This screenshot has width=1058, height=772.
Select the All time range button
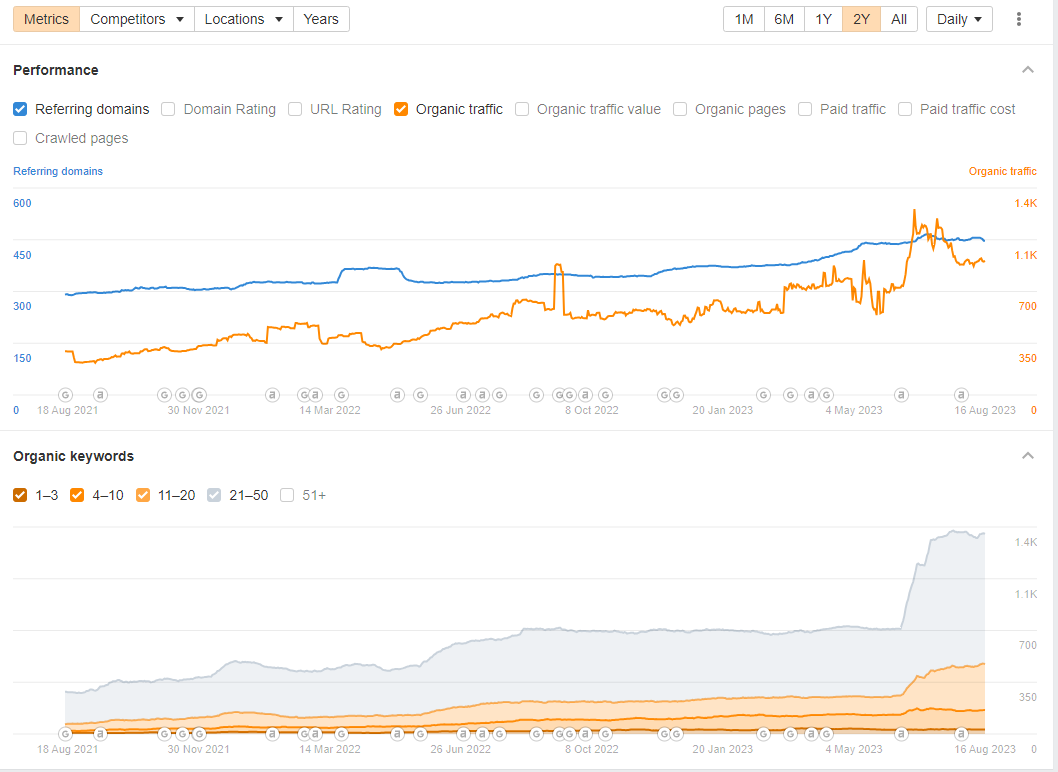(x=899, y=19)
